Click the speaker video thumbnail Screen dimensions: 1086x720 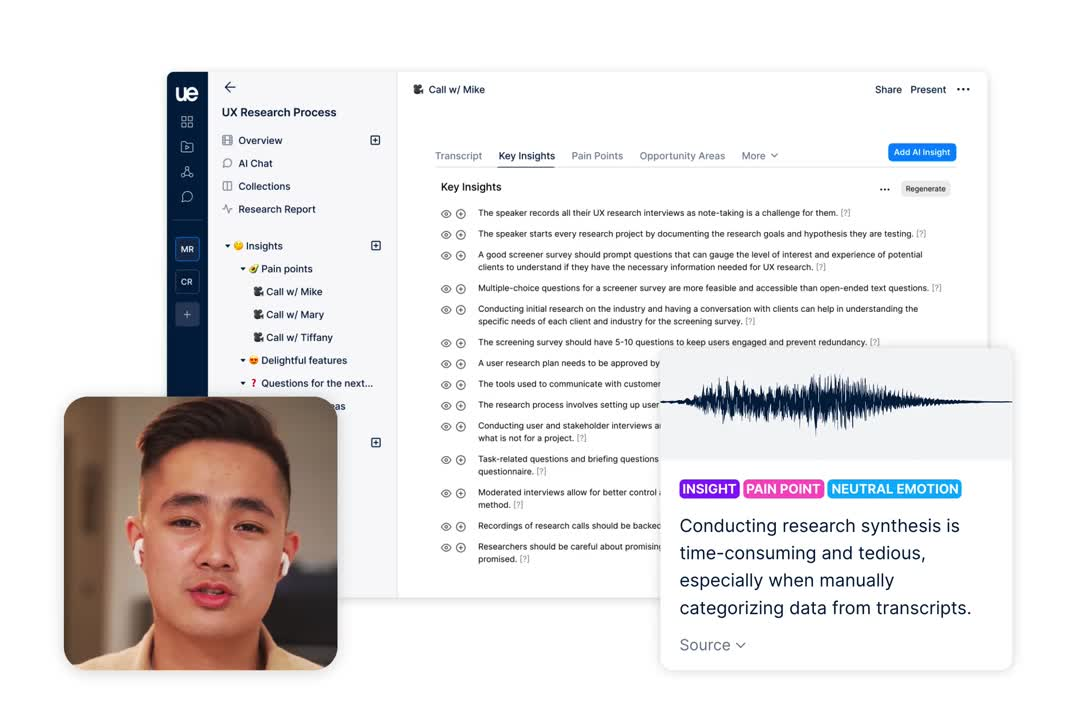point(201,532)
